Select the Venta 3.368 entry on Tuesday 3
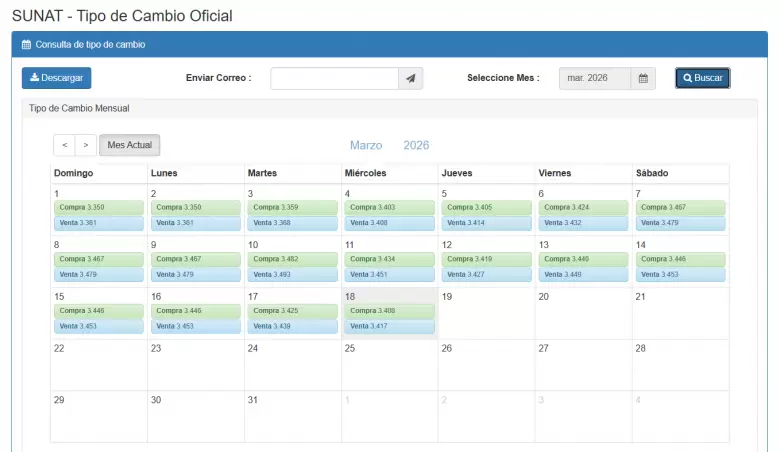The height and width of the screenshot is (452, 780). [293, 223]
